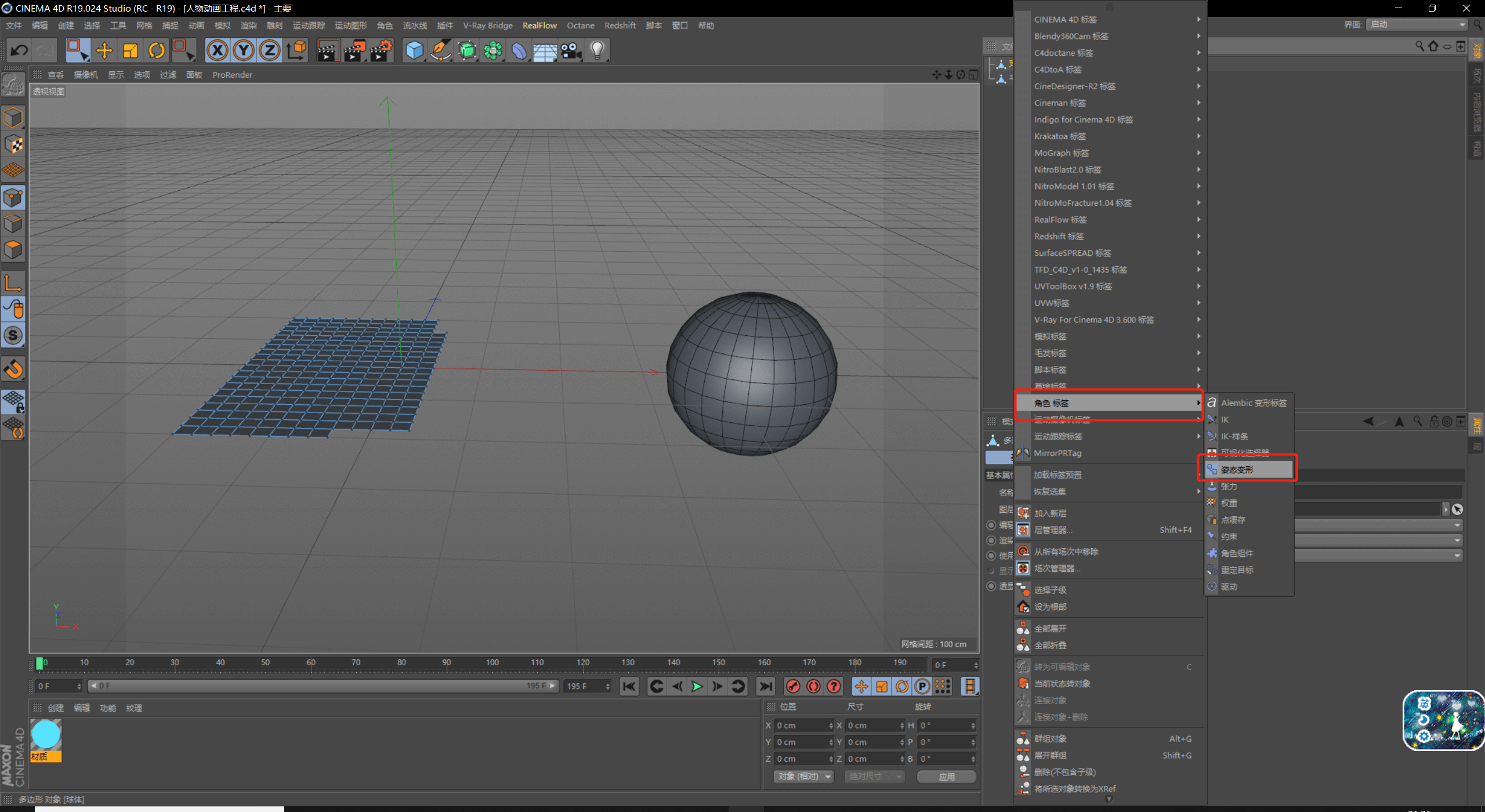This screenshot has width=1485, height=812.
Task: Open the spline pen tool
Action: tap(441, 50)
